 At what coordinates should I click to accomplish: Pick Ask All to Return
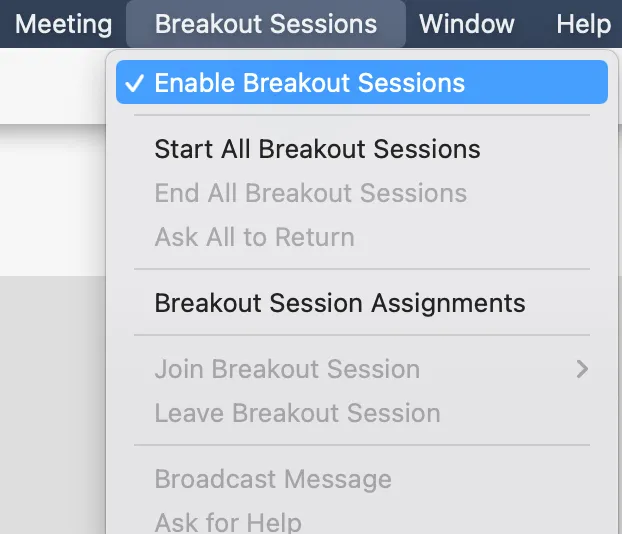(254, 237)
